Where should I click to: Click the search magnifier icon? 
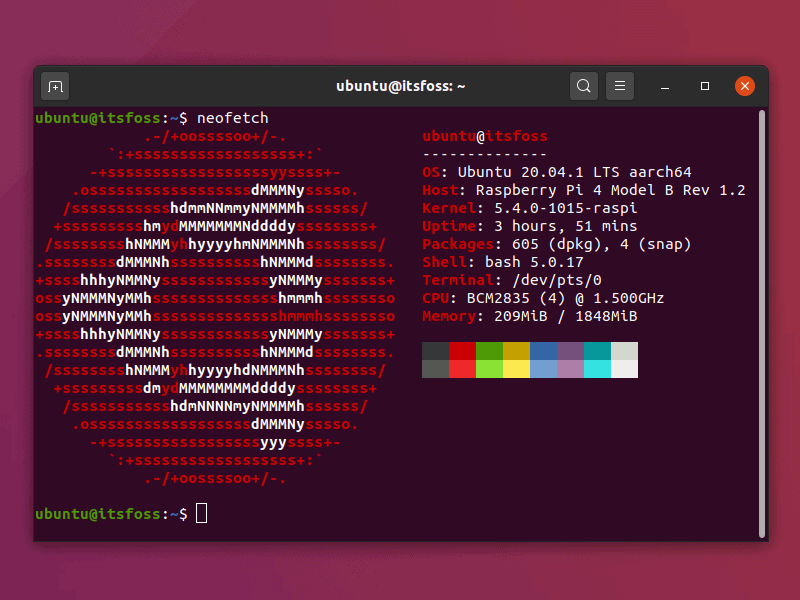pyautogui.click(x=584, y=86)
